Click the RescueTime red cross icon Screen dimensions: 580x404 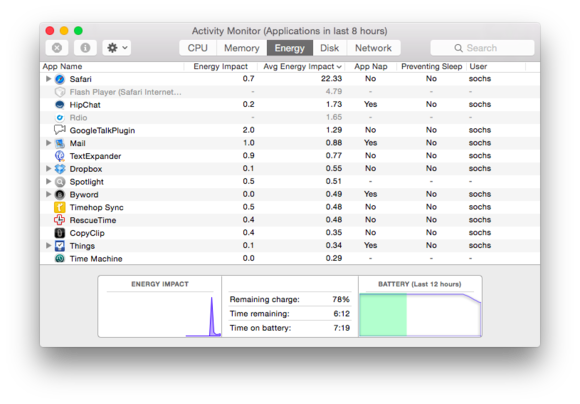tap(60, 220)
